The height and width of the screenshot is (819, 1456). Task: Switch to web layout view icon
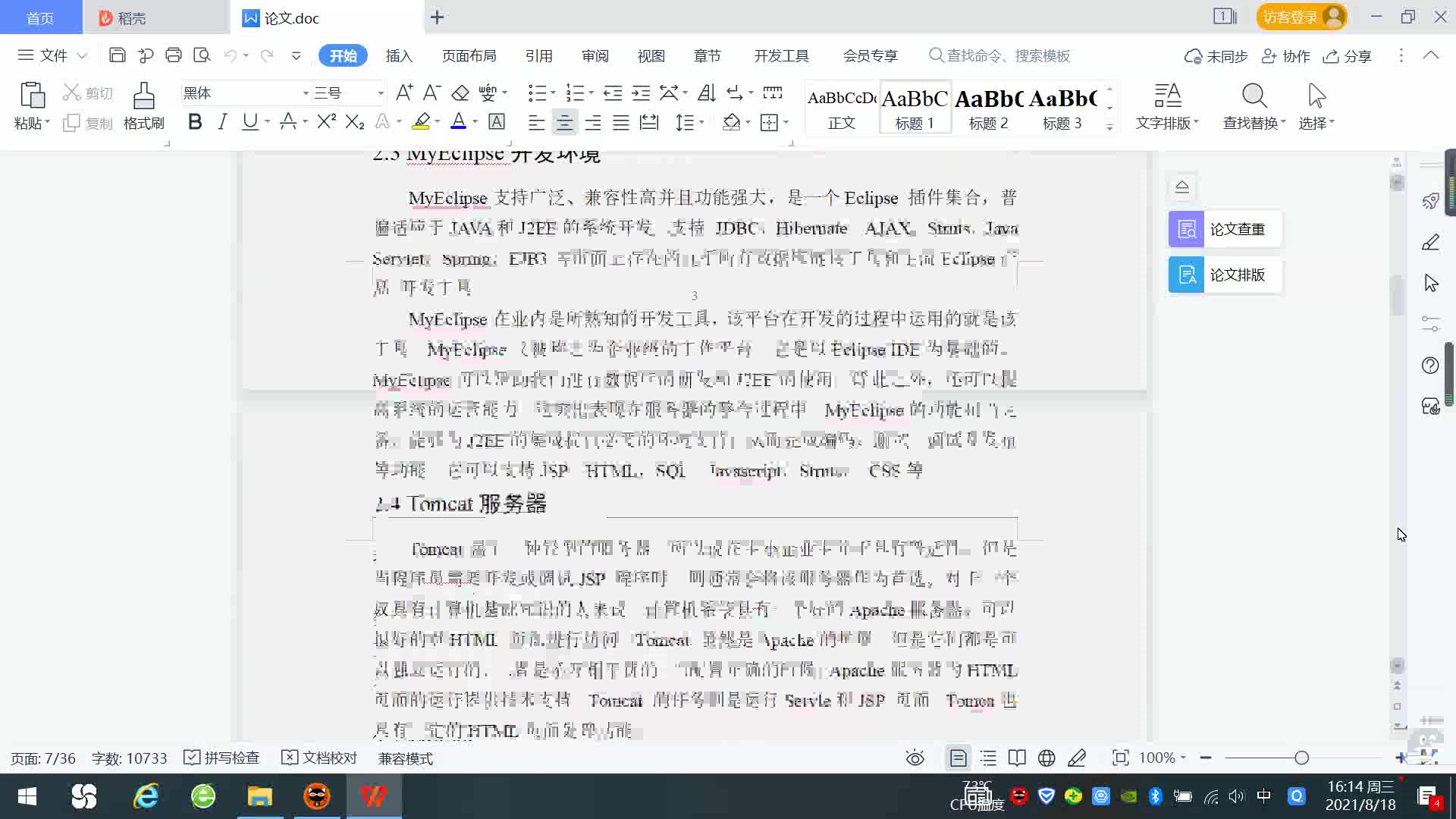click(1046, 758)
